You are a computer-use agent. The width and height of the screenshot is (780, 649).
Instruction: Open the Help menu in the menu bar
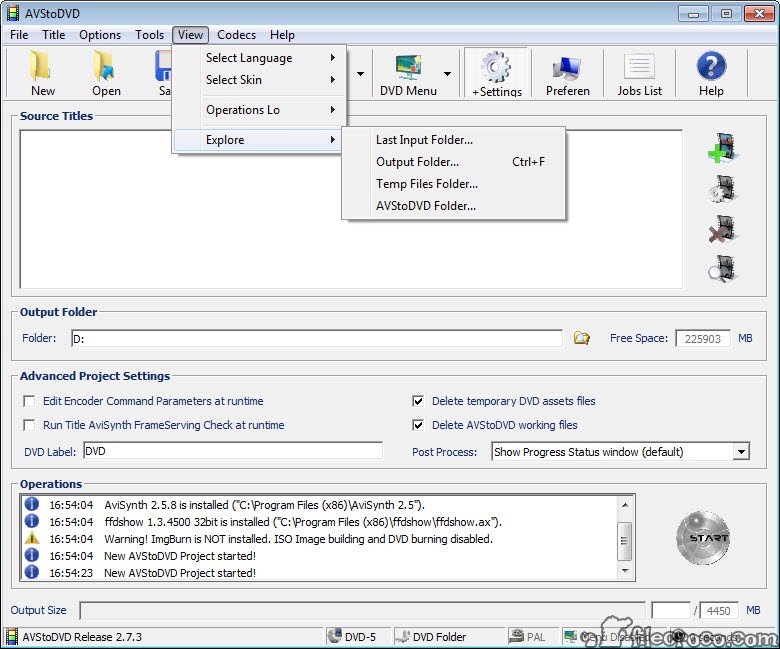pos(282,35)
